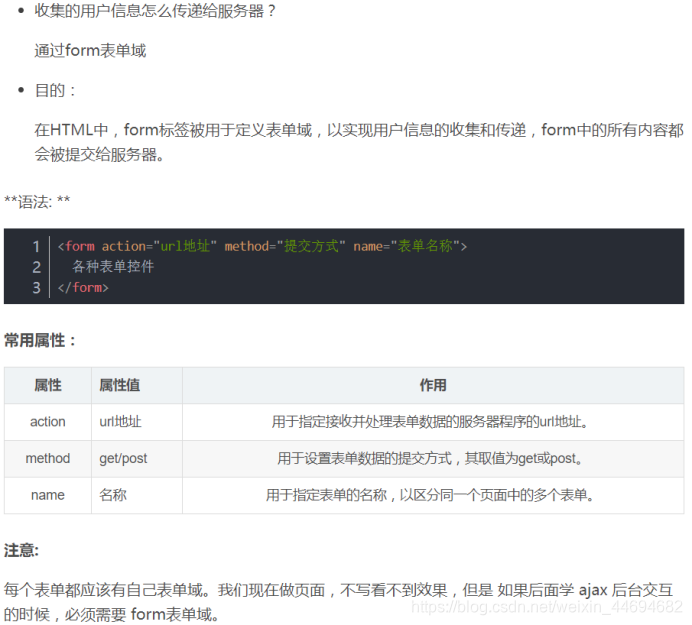Click the '属性' table header
Viewport: 692px width, 625px height.
pyautogui.click(x=48, y=385)
